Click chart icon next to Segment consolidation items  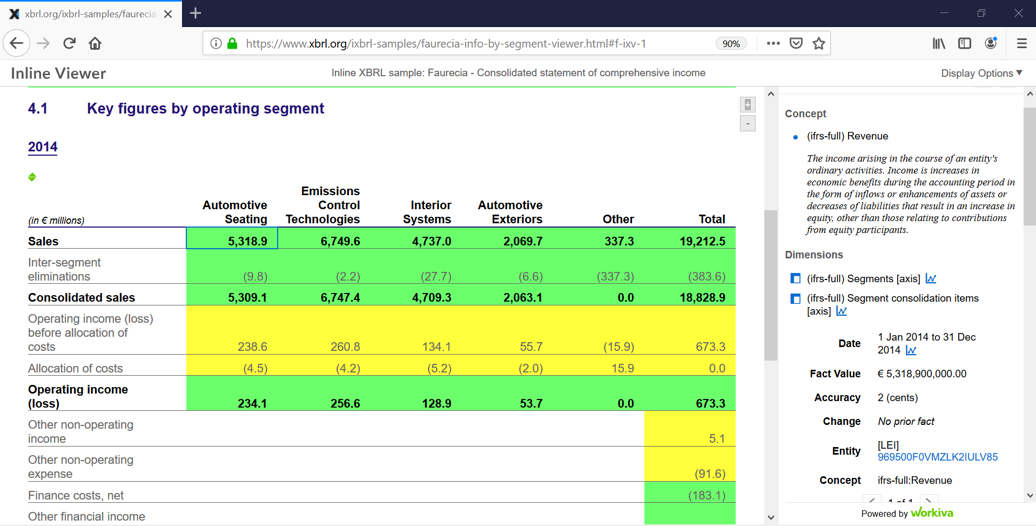tap(841, 311)
